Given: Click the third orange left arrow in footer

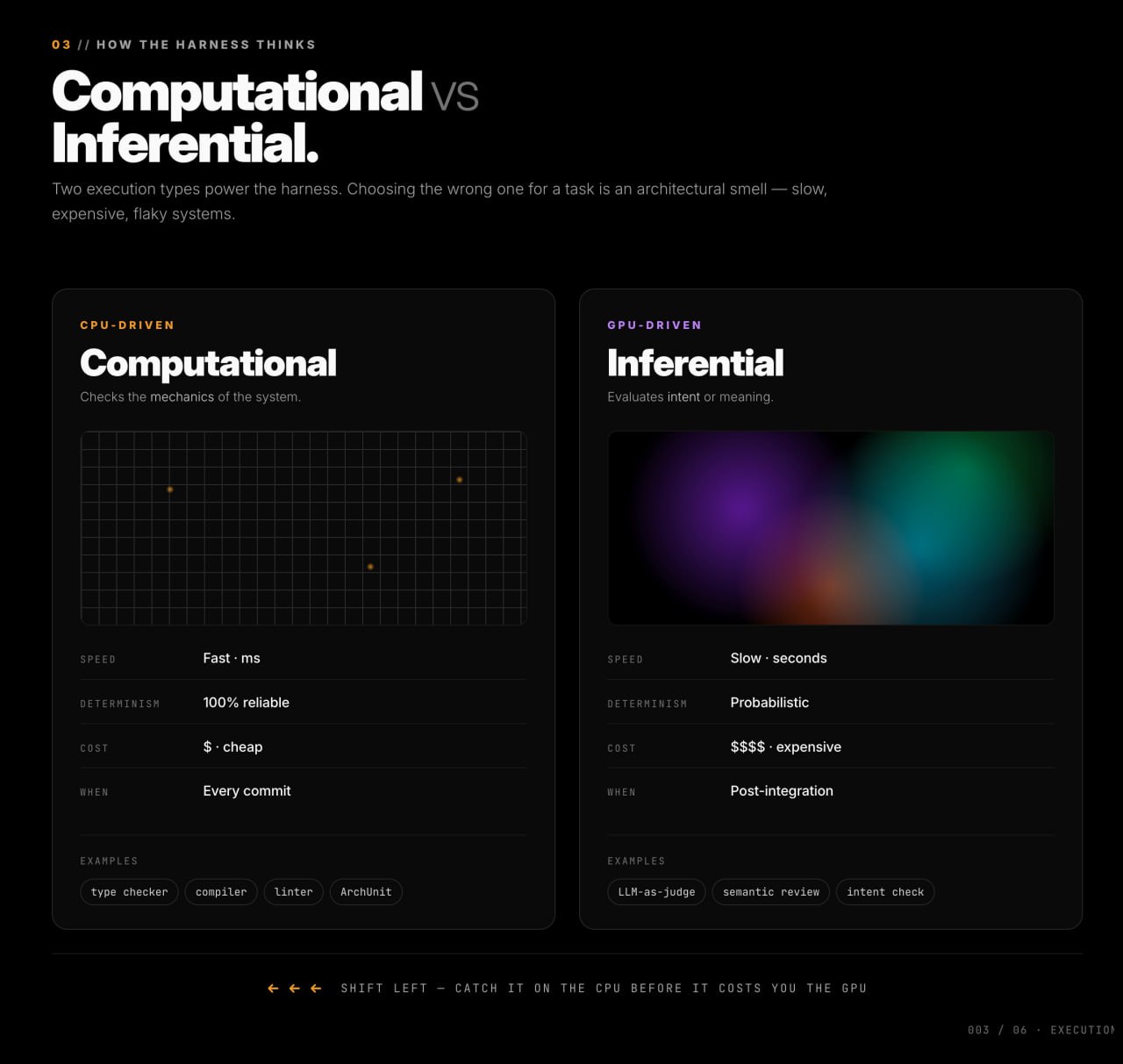Looking at the screenshot, I should point(316,989).
